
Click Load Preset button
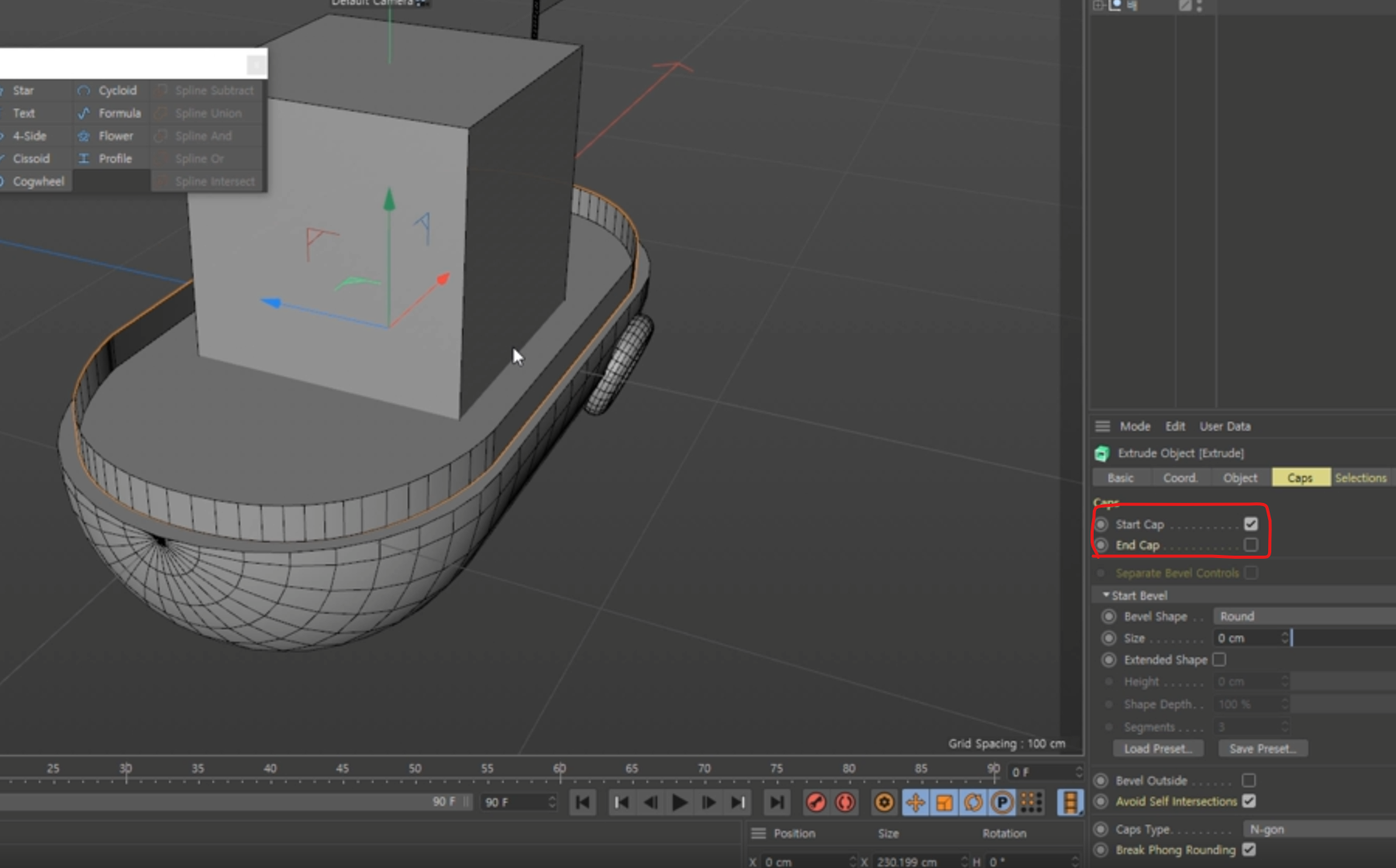coord(1158,749)
